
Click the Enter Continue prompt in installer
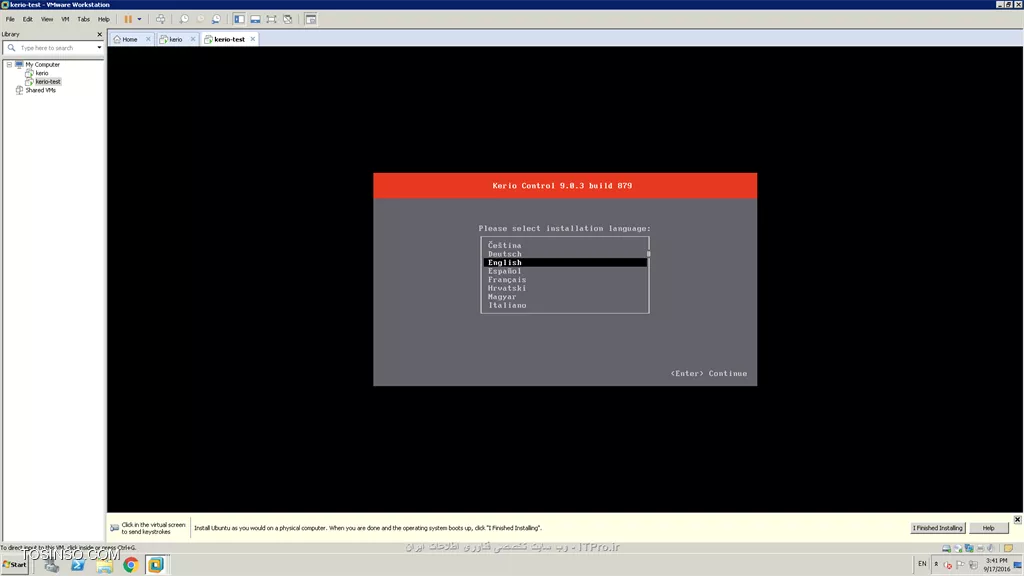709,374
